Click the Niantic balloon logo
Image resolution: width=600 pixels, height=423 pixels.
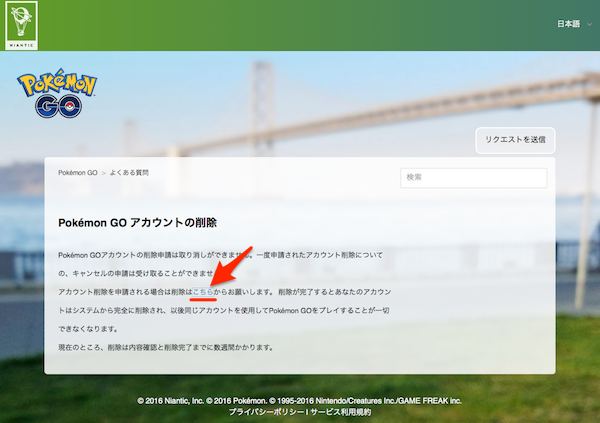(21, 25)
